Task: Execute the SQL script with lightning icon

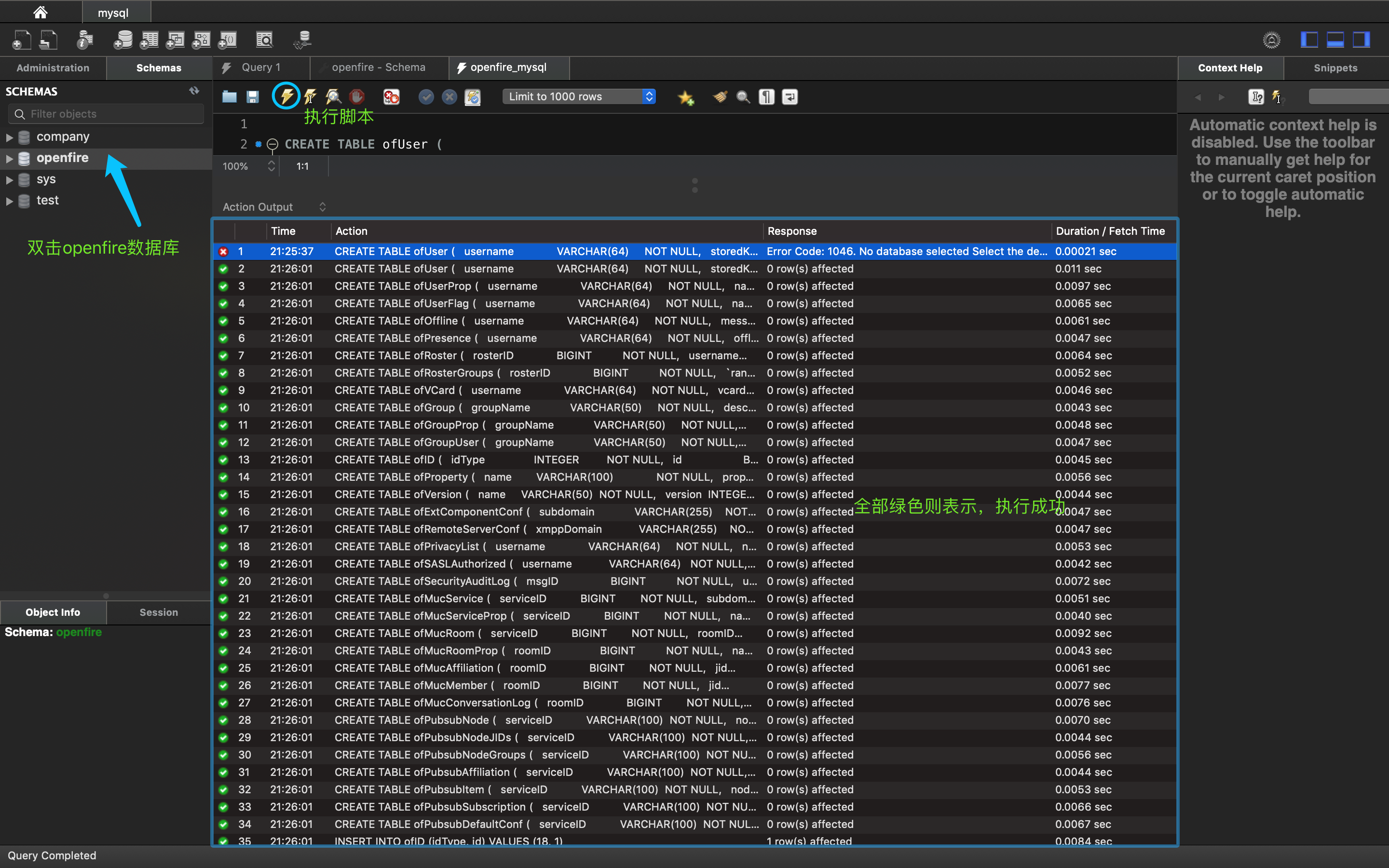Action: (x=286, y=96)
